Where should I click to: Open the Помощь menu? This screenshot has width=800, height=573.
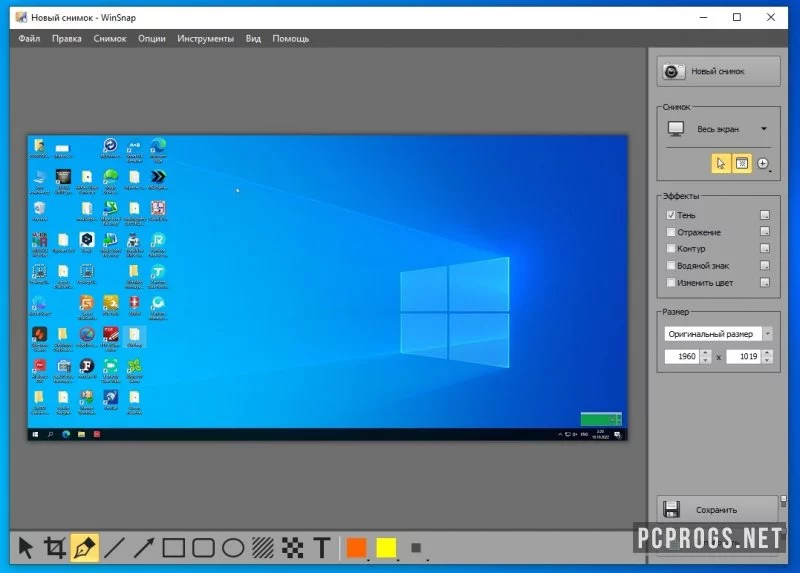[x=290, y=39]
